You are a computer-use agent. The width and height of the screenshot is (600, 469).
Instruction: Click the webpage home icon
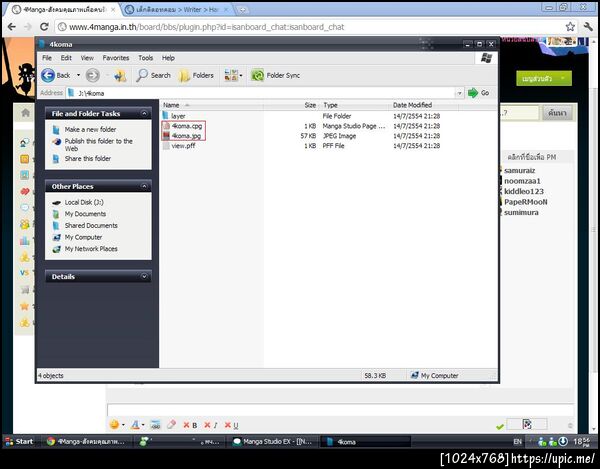[26, 113]
